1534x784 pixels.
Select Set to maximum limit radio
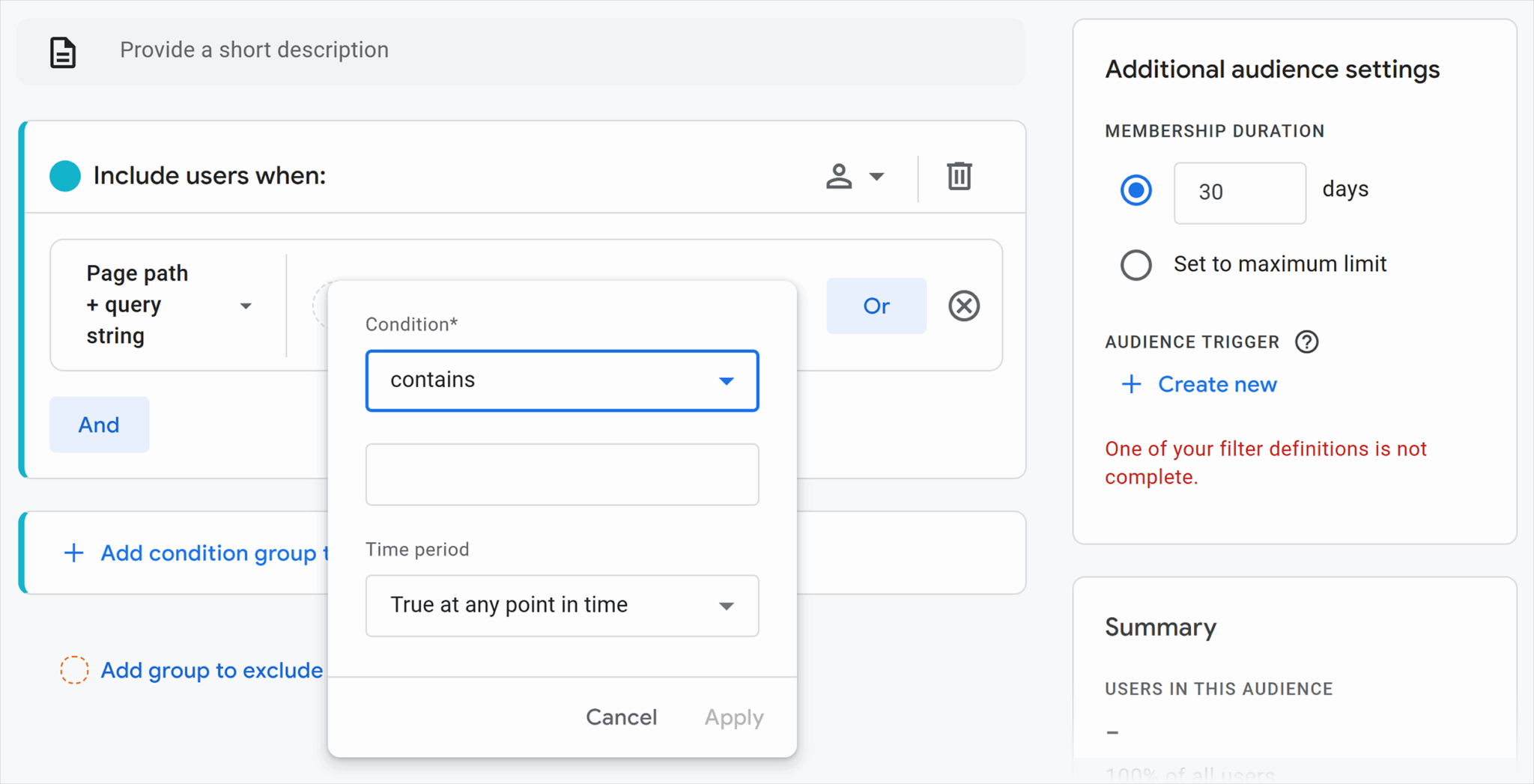[1136, 264]
